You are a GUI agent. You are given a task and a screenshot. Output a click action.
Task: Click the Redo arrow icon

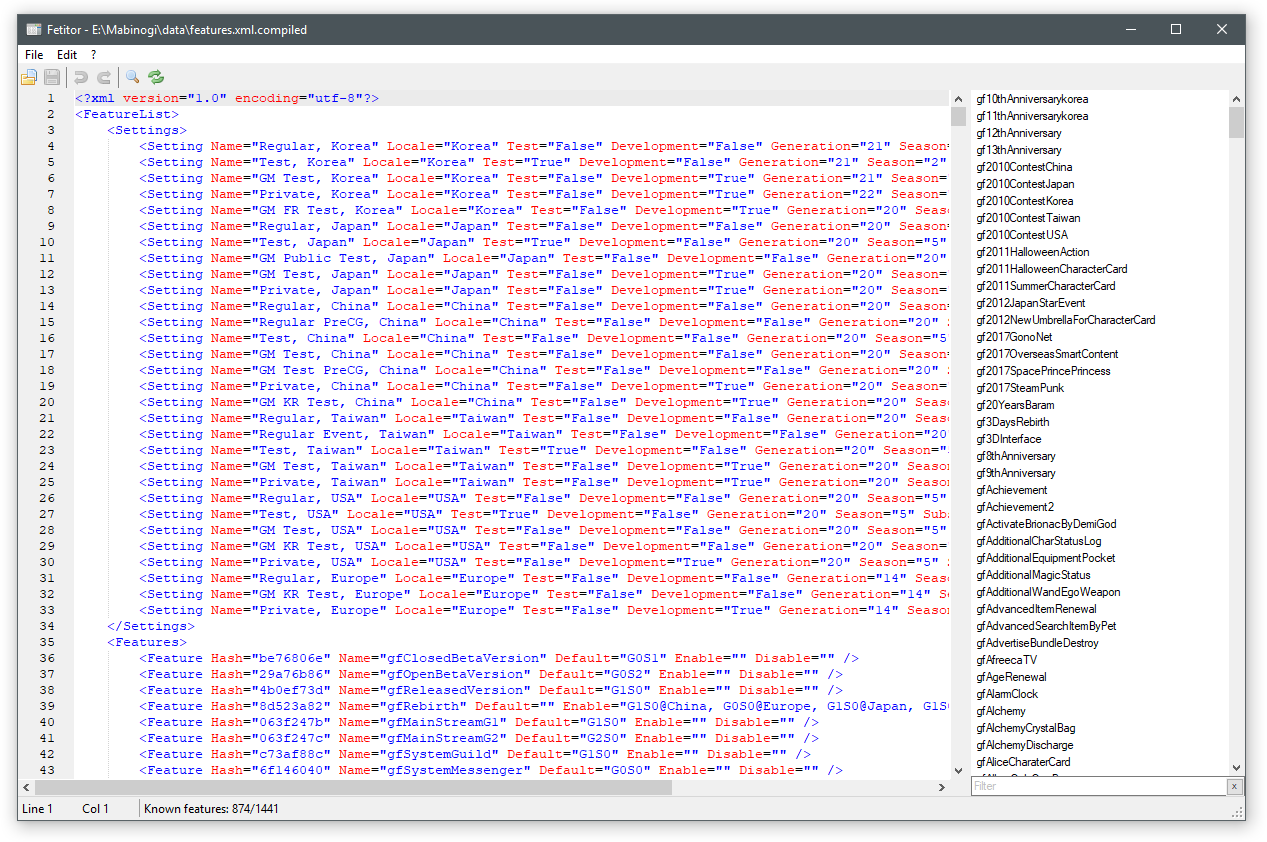(104, 77)
